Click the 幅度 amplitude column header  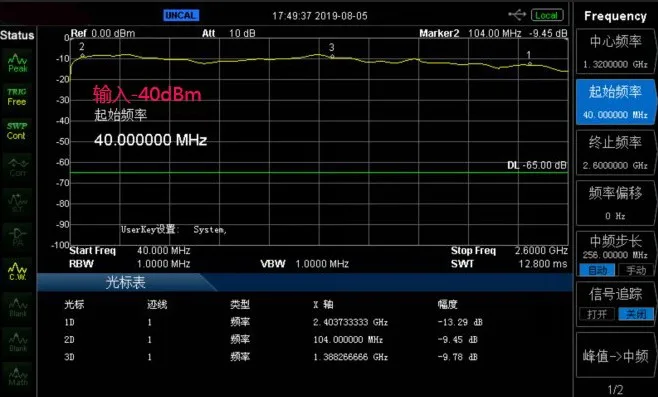[447, 304]
